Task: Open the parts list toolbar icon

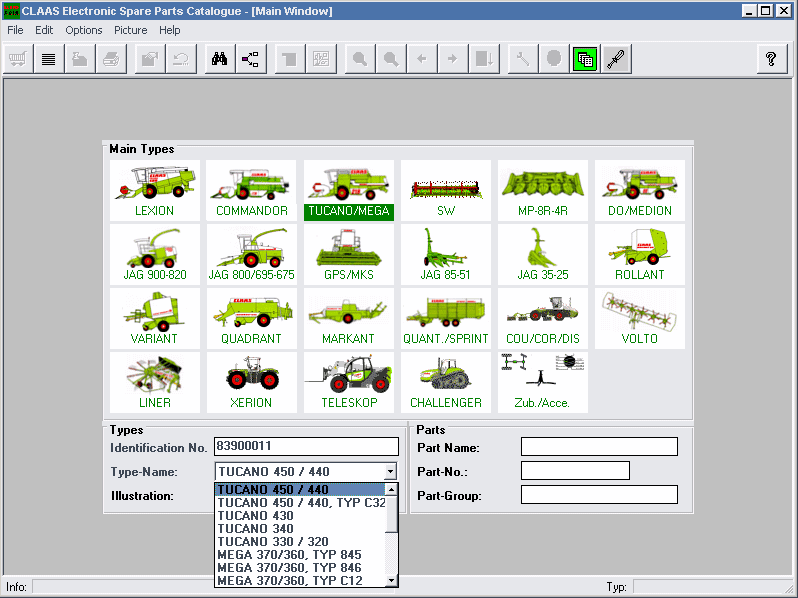Action: (x=49, y=59)
